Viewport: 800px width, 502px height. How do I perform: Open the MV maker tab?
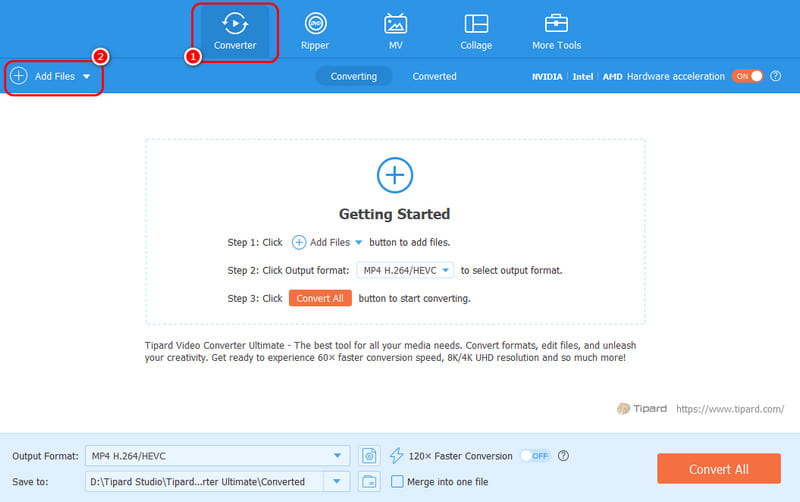(x=395, y=32)
